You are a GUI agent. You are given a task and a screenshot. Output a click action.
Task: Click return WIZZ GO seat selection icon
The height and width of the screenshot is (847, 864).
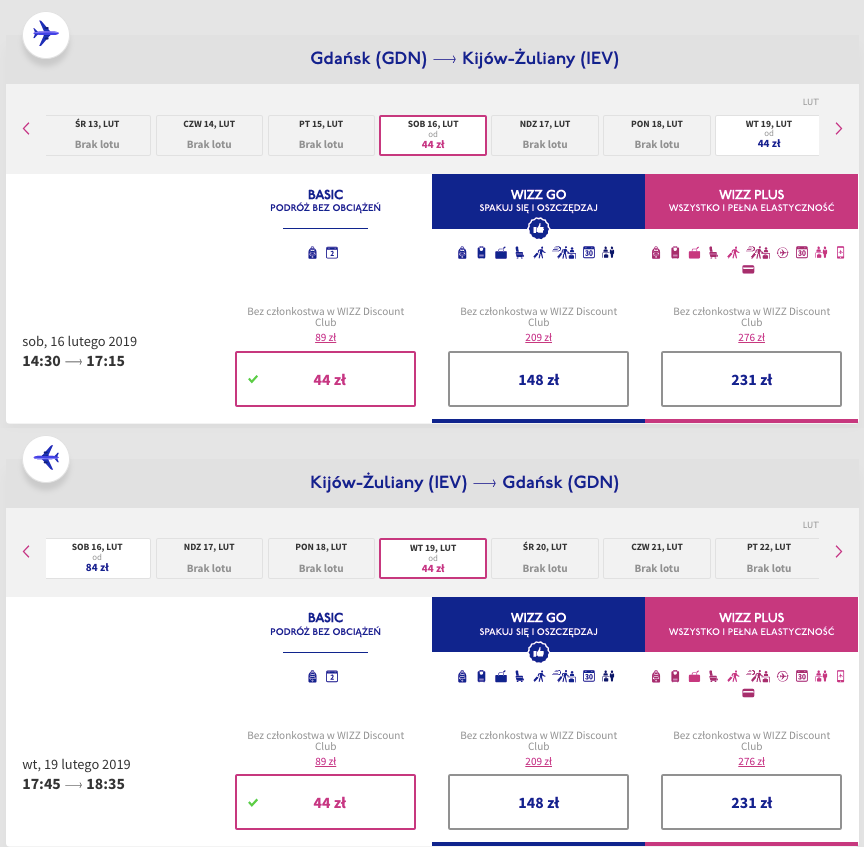coord(520,676)
